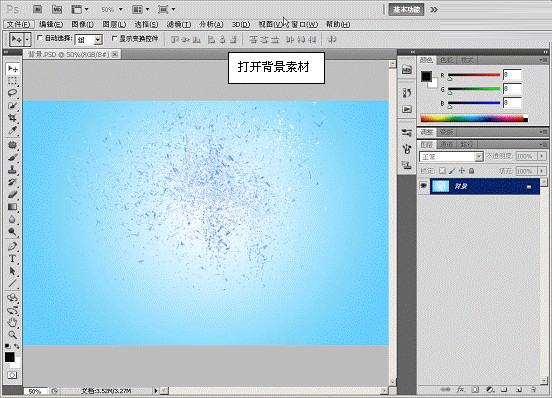Select the Hand tool
The width and height of the screenshot is (552, 398).
coord(12,322)
